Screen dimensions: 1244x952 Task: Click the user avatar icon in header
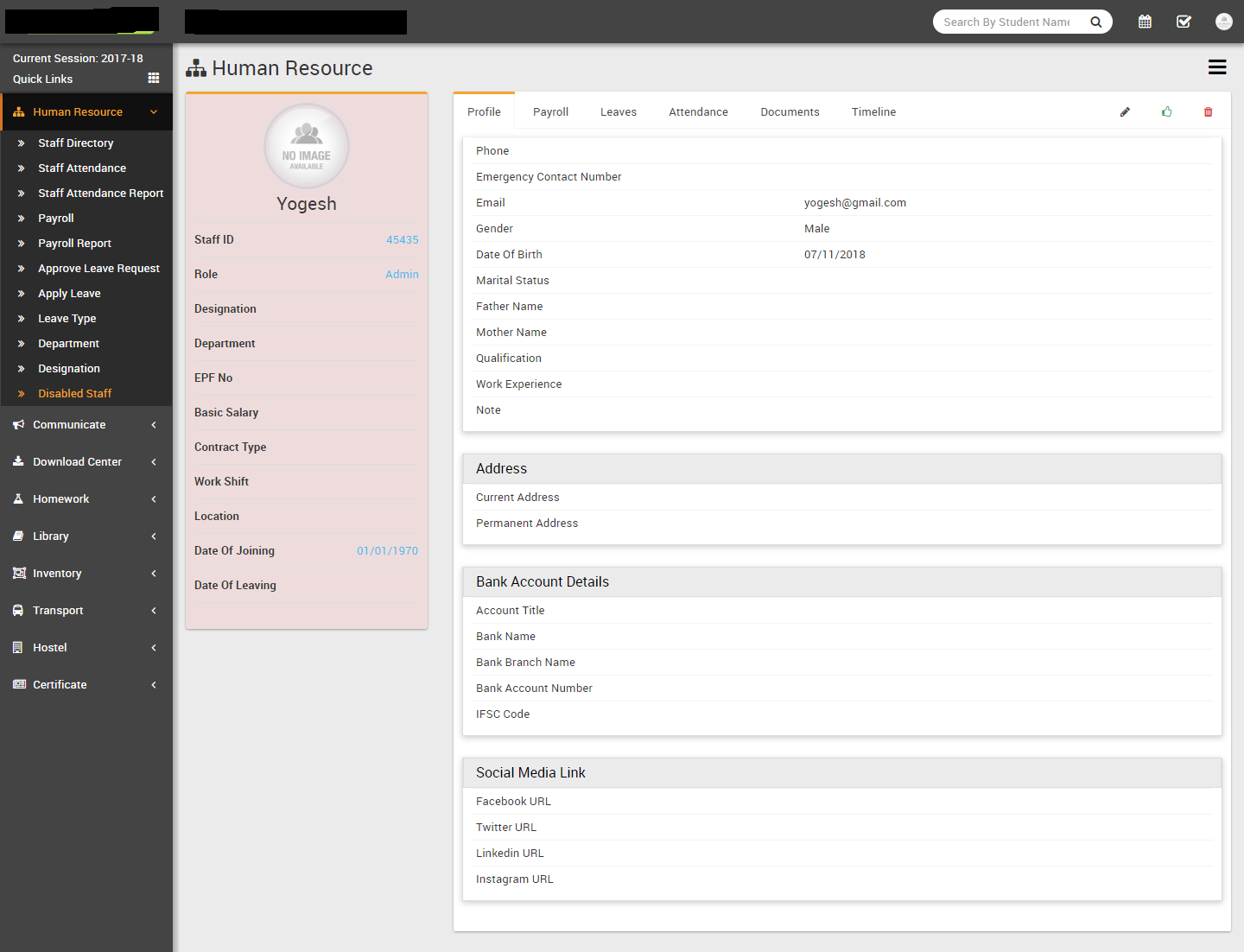click(x=1223, y=22)
